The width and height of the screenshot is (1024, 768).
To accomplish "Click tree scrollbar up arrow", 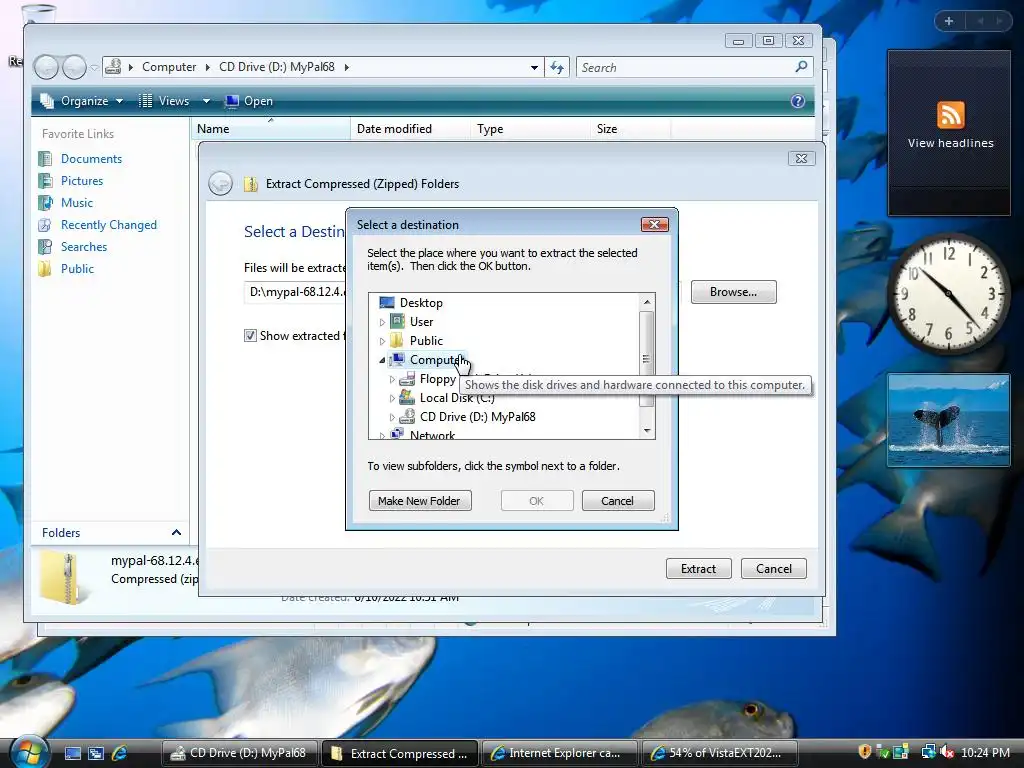I will 647,302.
